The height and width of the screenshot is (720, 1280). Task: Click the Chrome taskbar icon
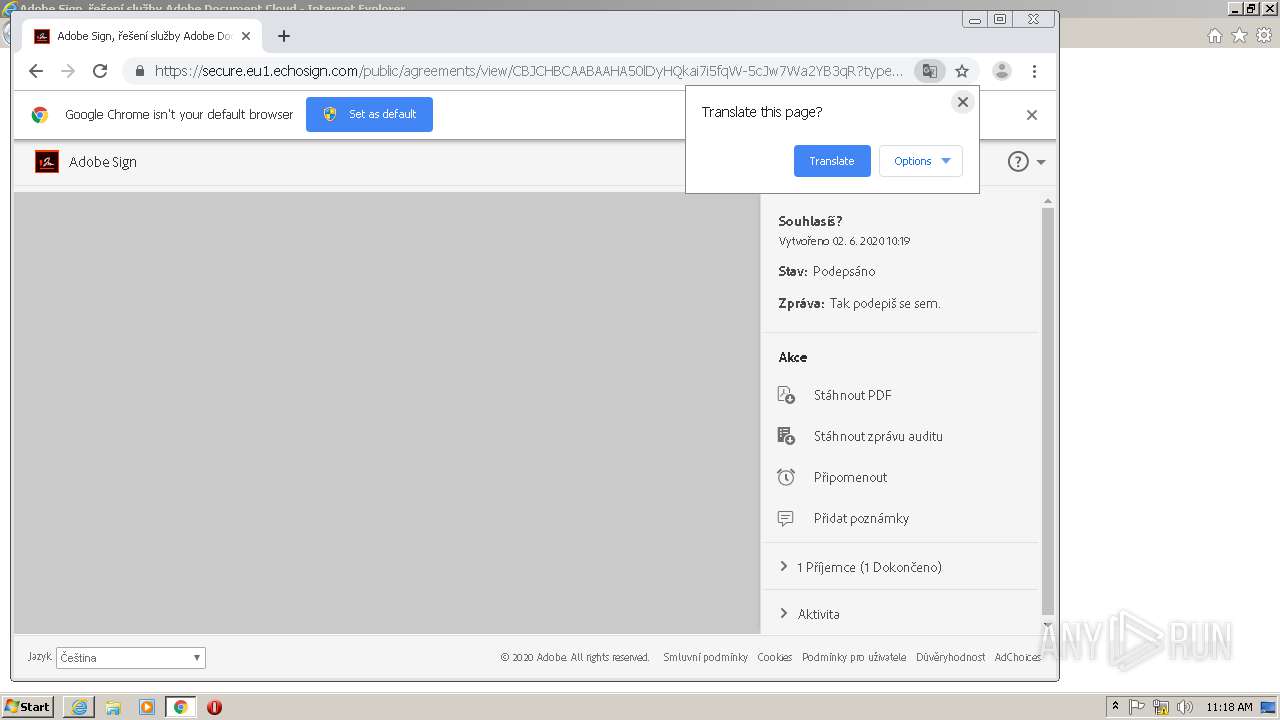click(180, 707)
